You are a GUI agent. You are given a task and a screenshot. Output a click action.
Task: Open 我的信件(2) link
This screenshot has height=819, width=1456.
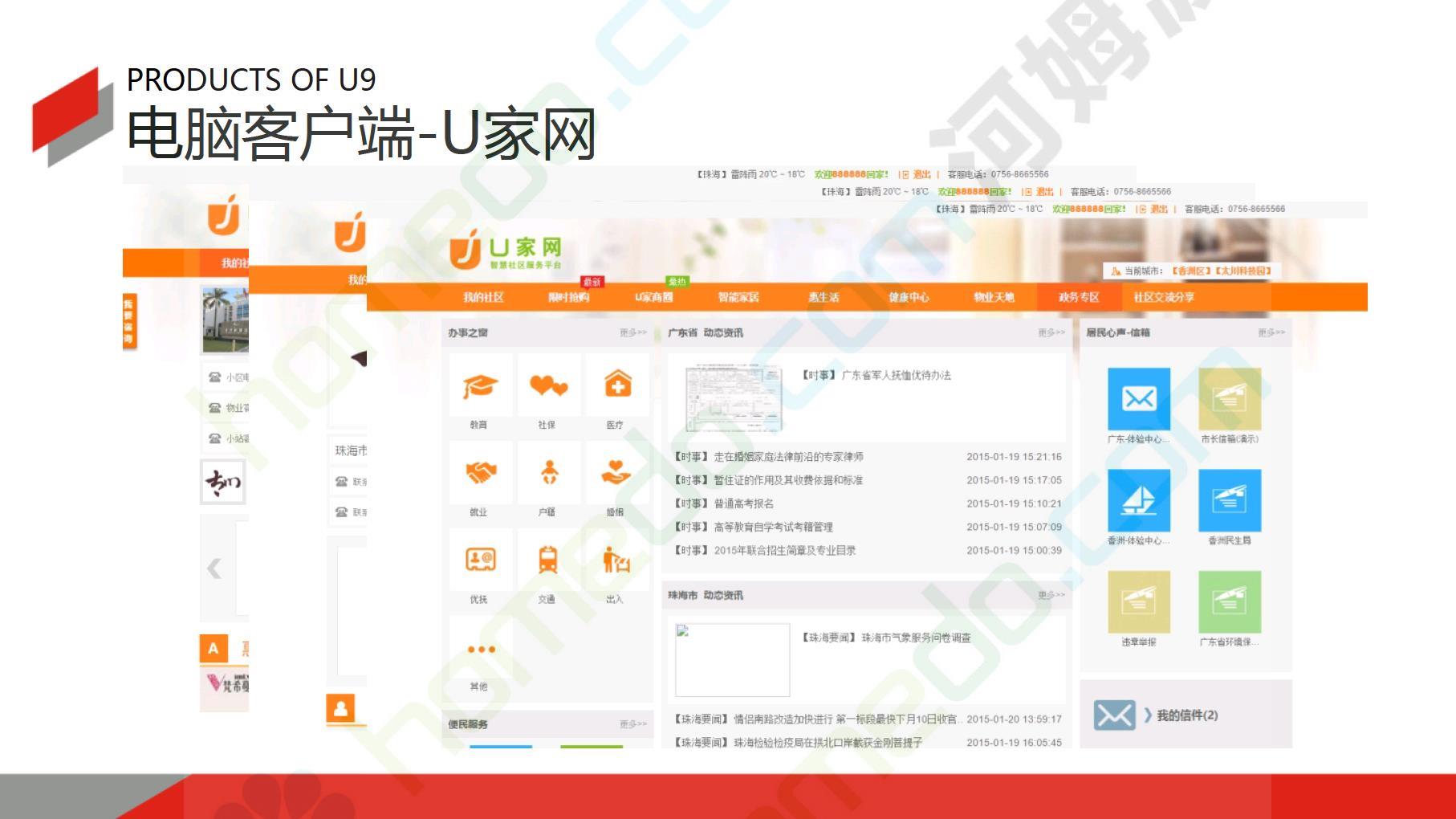(1187, 715)
